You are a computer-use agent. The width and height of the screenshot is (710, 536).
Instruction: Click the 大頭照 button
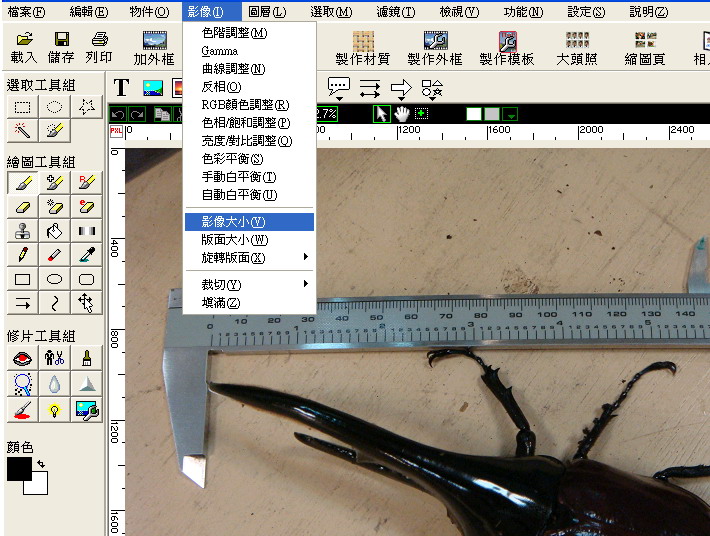tap(576, 47)
